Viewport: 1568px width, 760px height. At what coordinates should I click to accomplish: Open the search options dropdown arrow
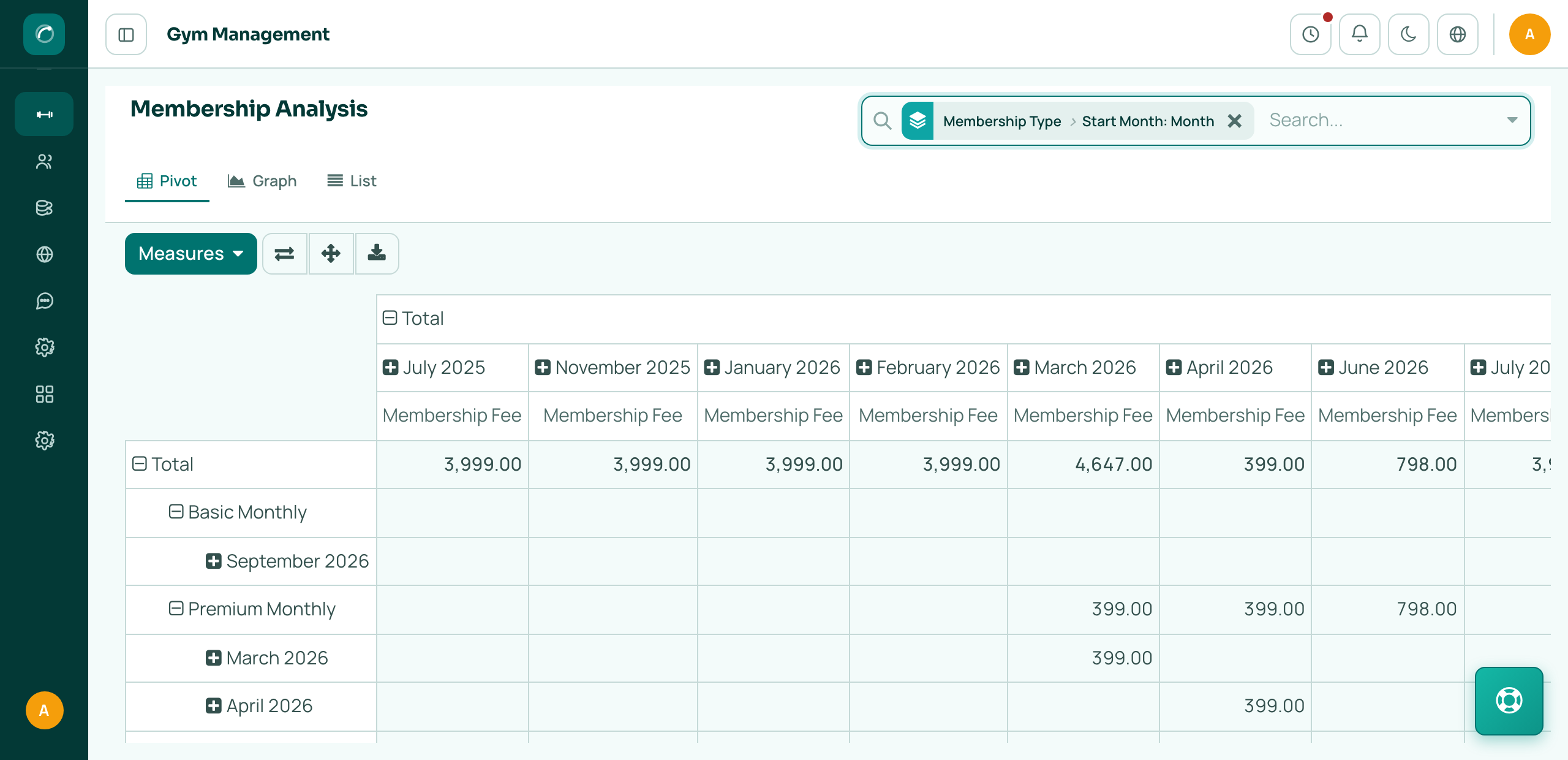[1512, 120]
